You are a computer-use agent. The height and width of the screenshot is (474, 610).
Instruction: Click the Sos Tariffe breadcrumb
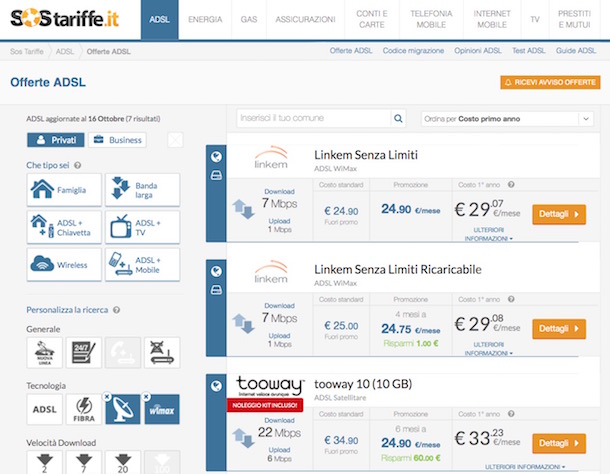[x=27, y=51]
